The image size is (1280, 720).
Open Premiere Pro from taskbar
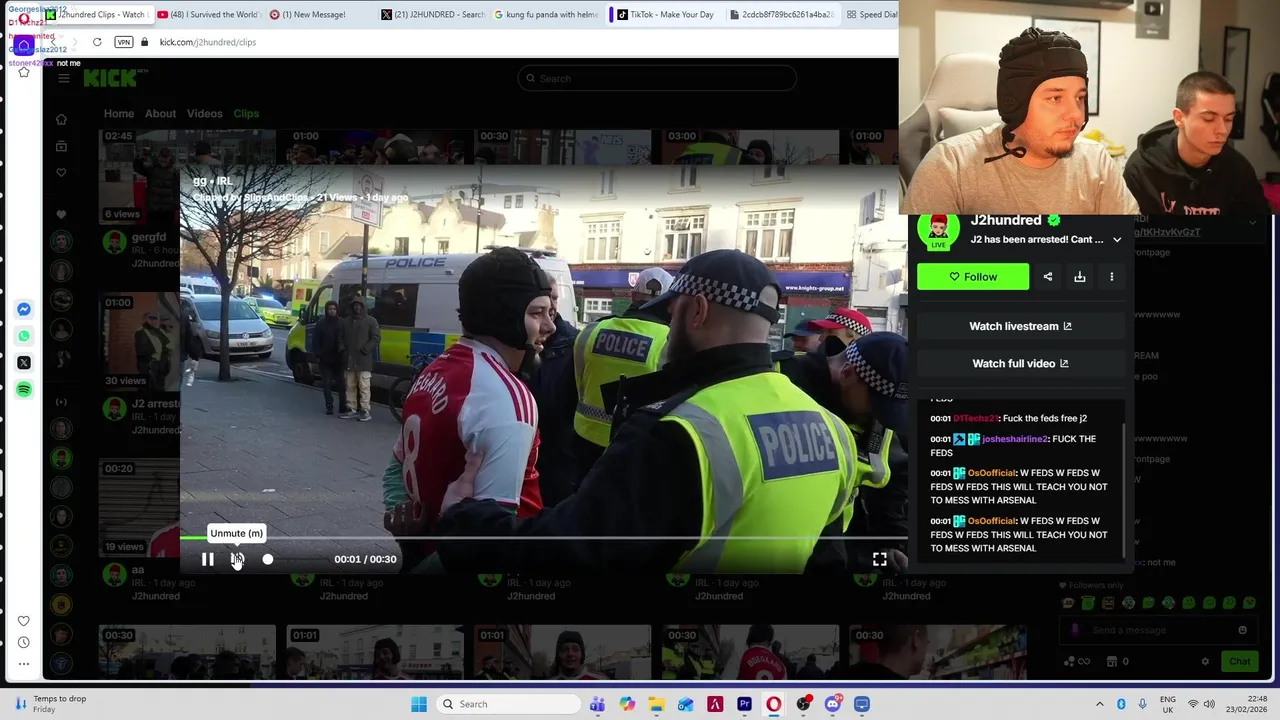tap(744, 704)
